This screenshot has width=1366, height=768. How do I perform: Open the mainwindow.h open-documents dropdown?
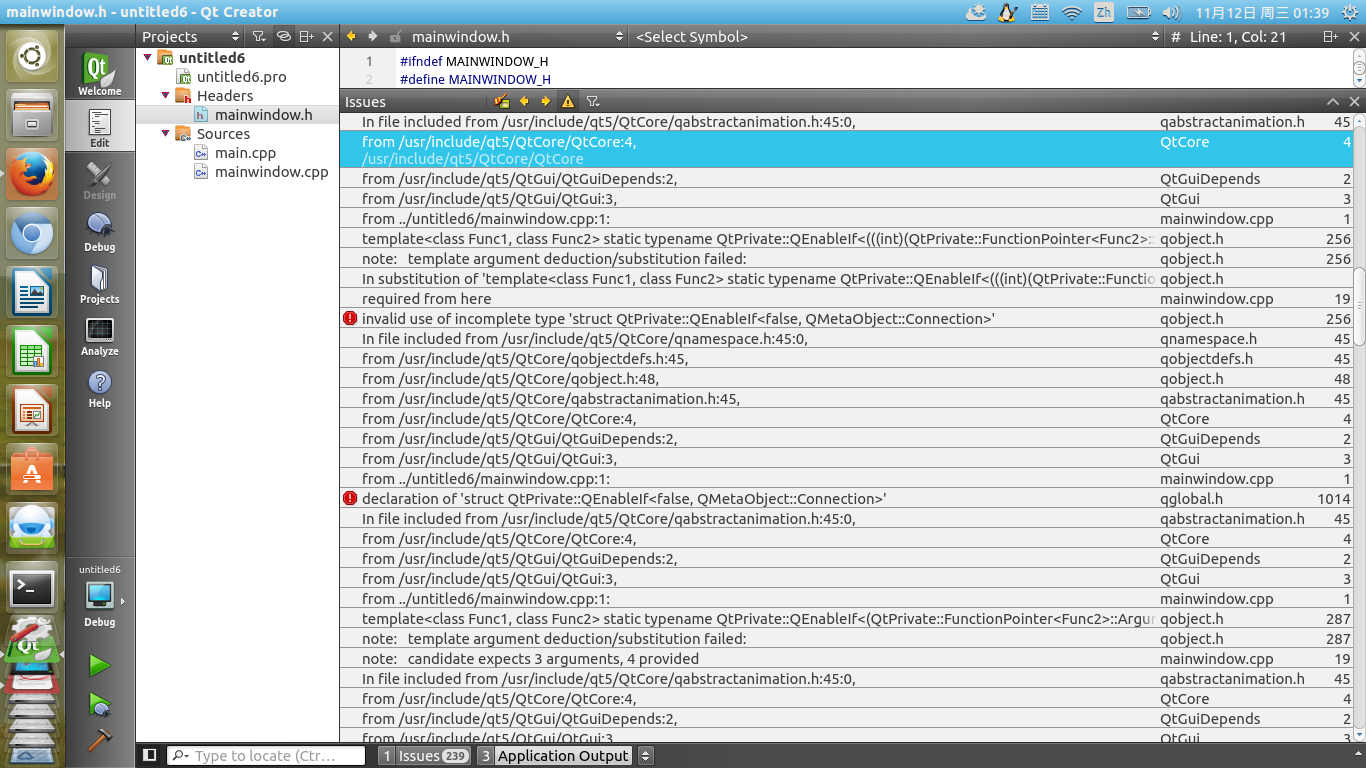tap(517, 36)
